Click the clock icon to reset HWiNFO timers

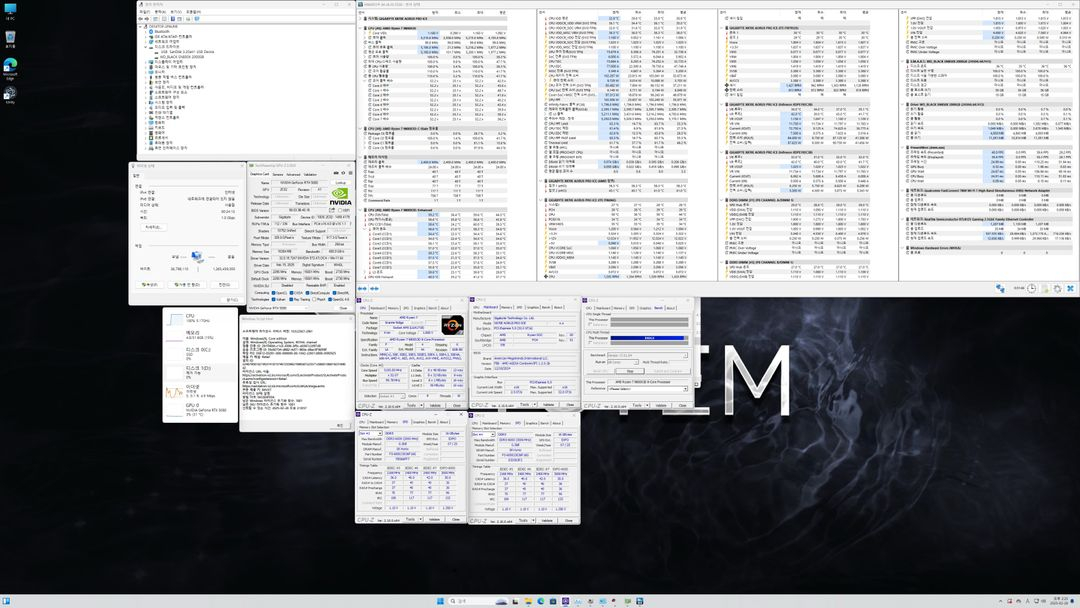point(1031,288)
